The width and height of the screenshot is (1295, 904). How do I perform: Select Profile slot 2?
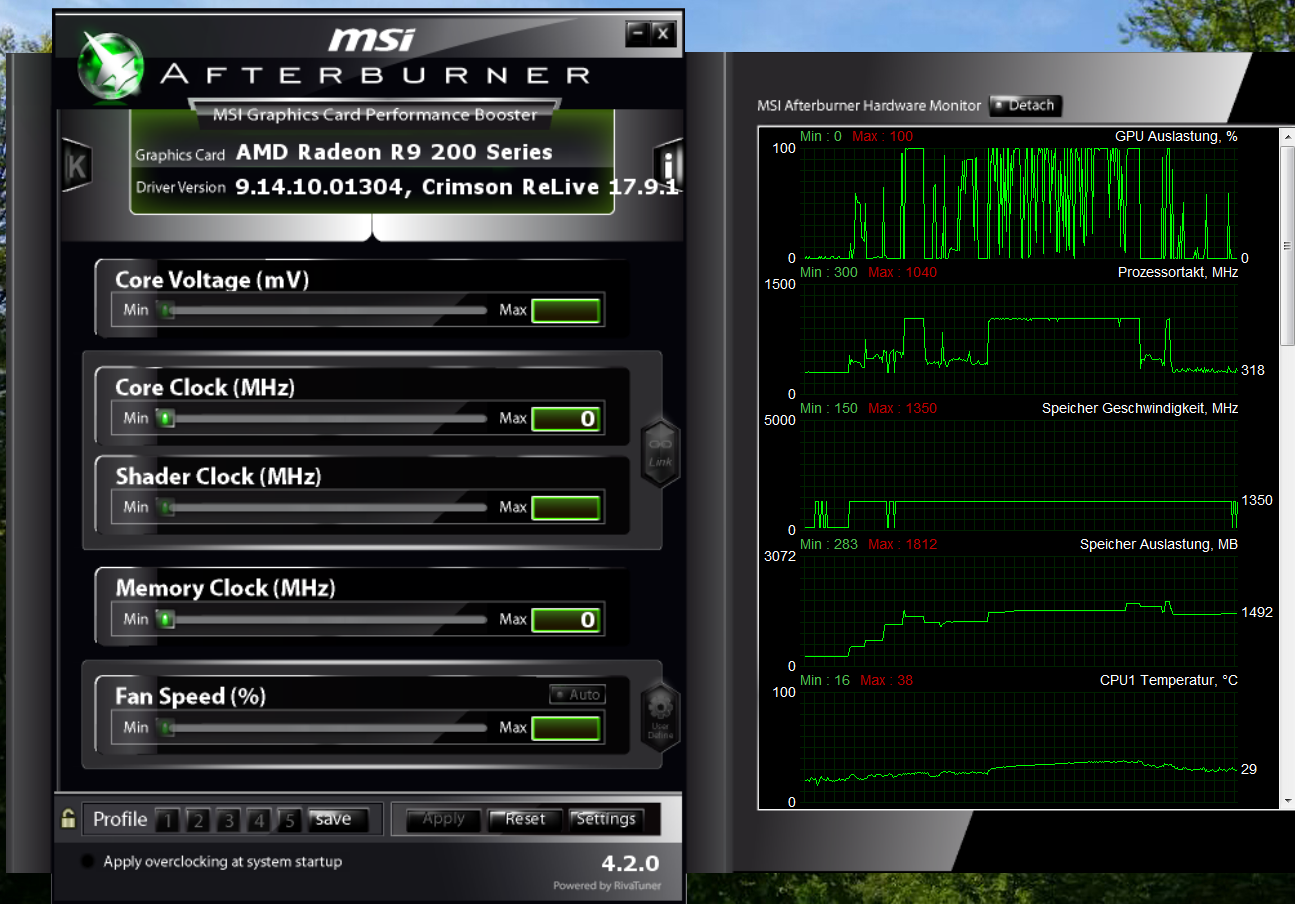point(198,821)
